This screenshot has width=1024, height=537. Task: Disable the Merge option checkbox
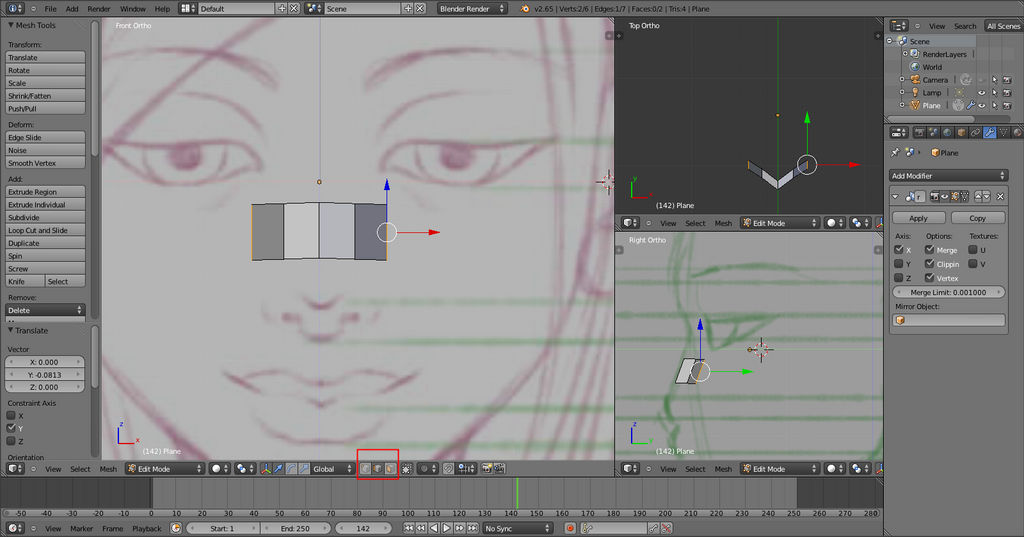[x=930, y=250]
